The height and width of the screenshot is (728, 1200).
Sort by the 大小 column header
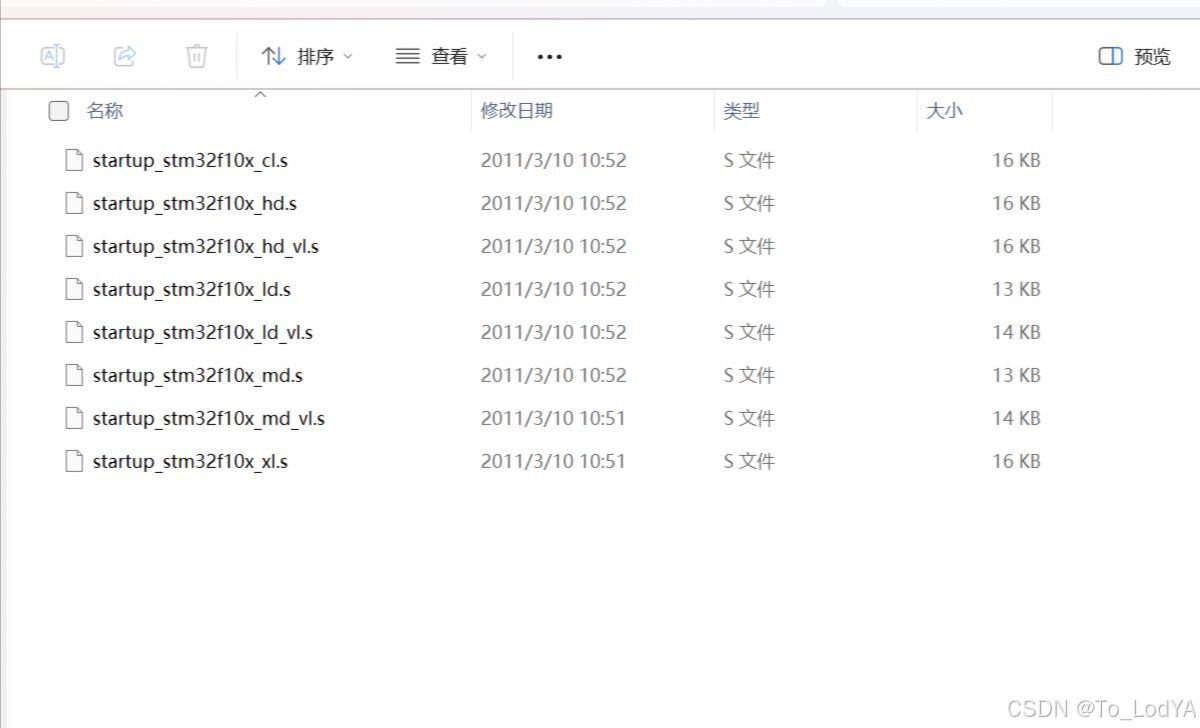pyautogui.click(x=944, y=111)
